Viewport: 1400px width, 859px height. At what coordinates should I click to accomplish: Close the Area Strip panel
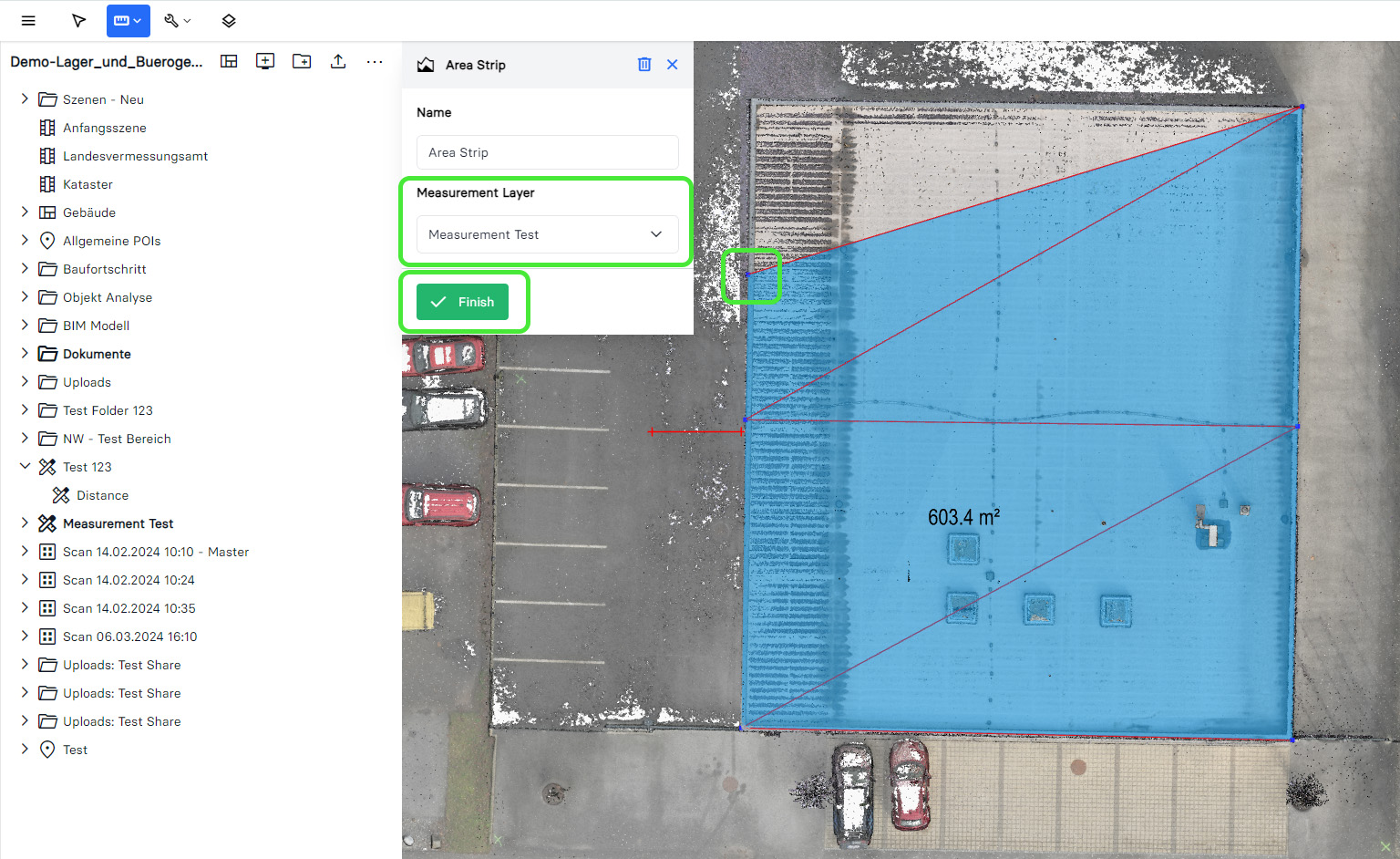point(673,65)
